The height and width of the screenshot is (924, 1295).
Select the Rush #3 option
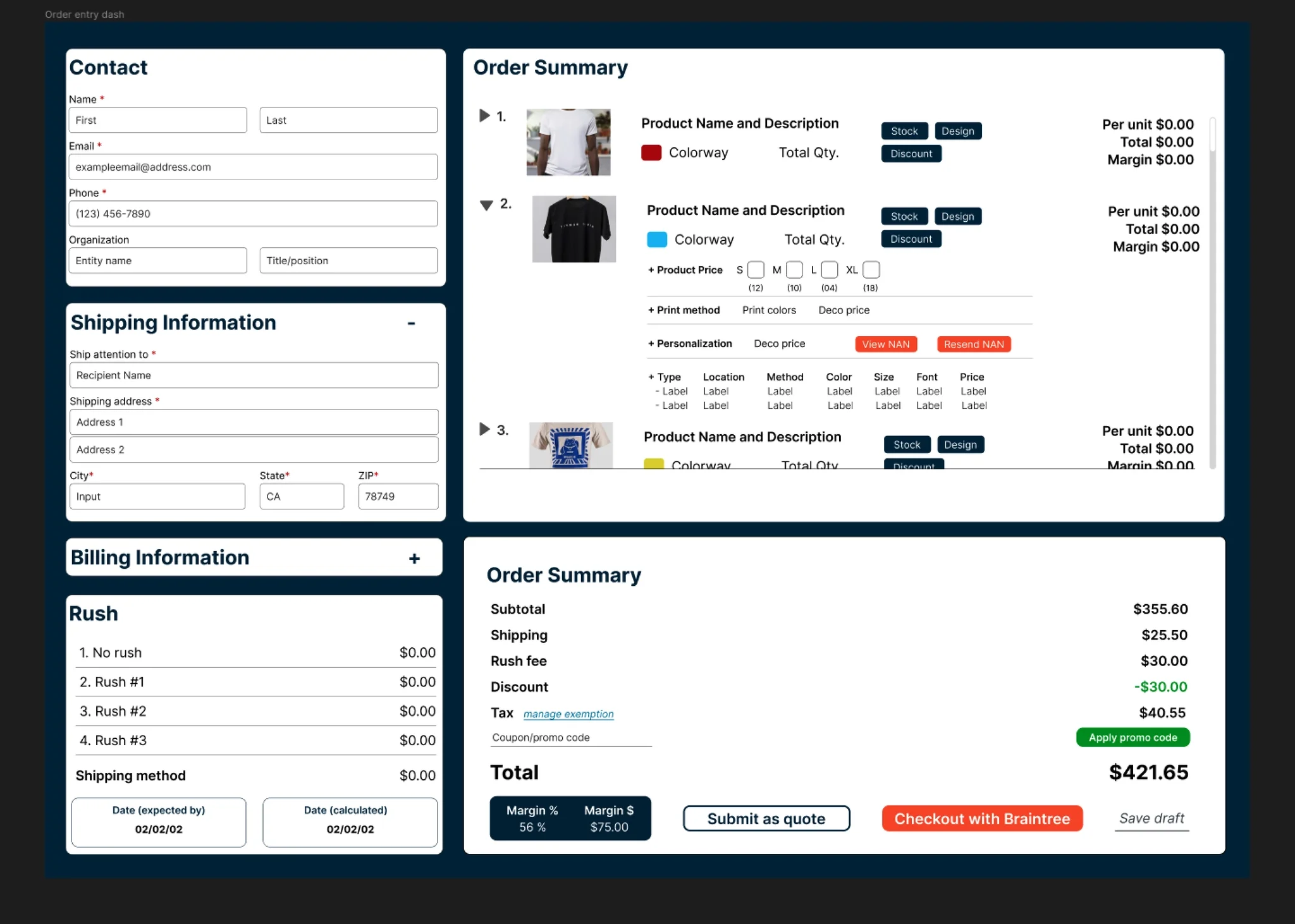click(256, 740)
